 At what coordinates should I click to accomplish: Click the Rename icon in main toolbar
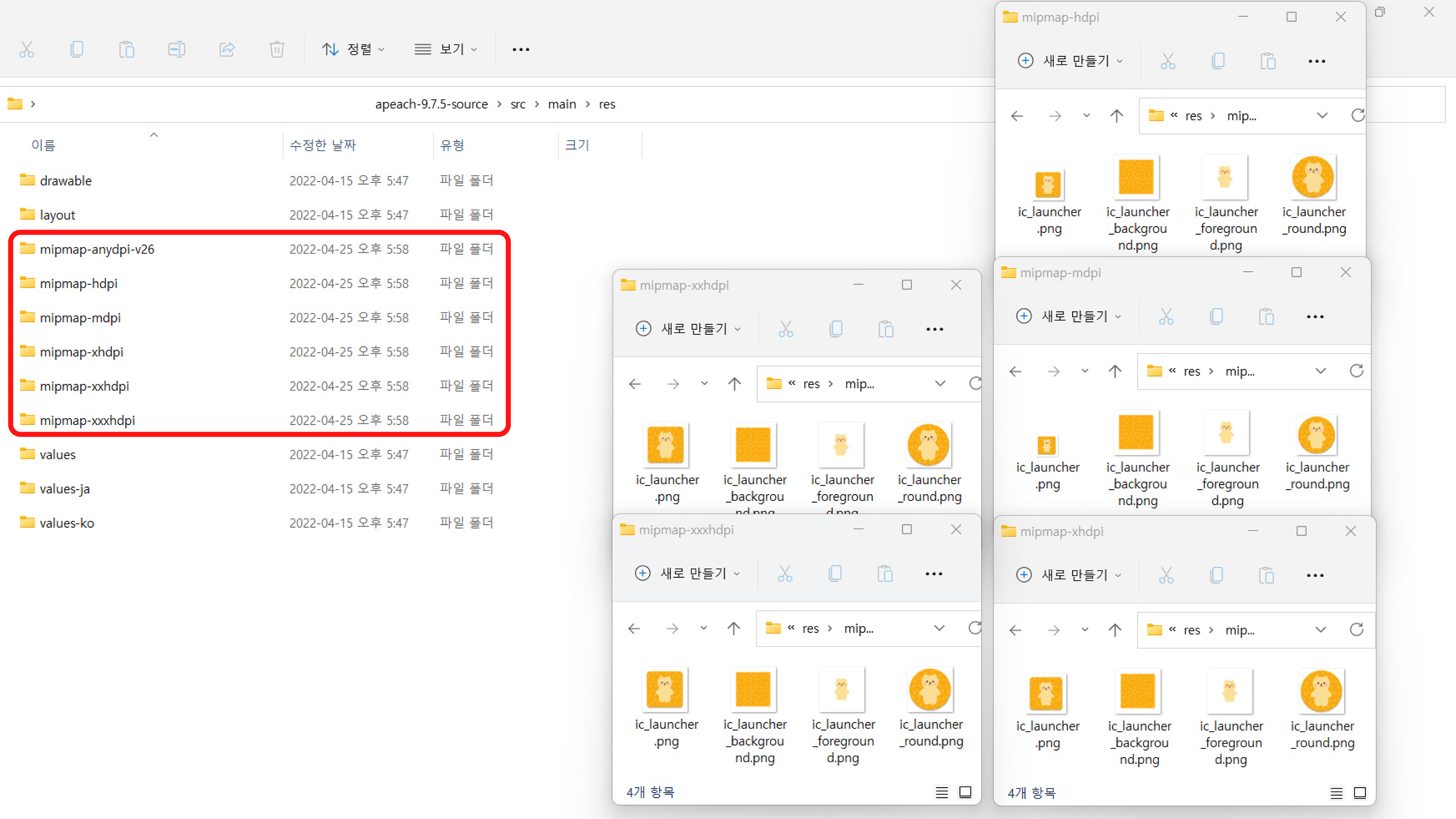176,49
